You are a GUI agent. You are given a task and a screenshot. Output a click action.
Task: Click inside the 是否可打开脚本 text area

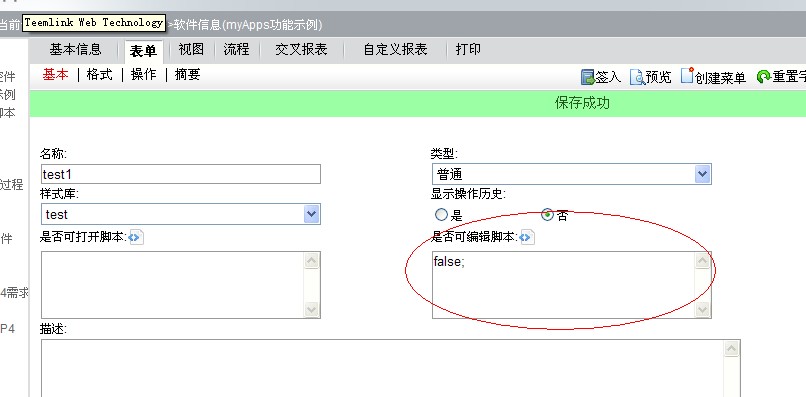coord(173,285)
